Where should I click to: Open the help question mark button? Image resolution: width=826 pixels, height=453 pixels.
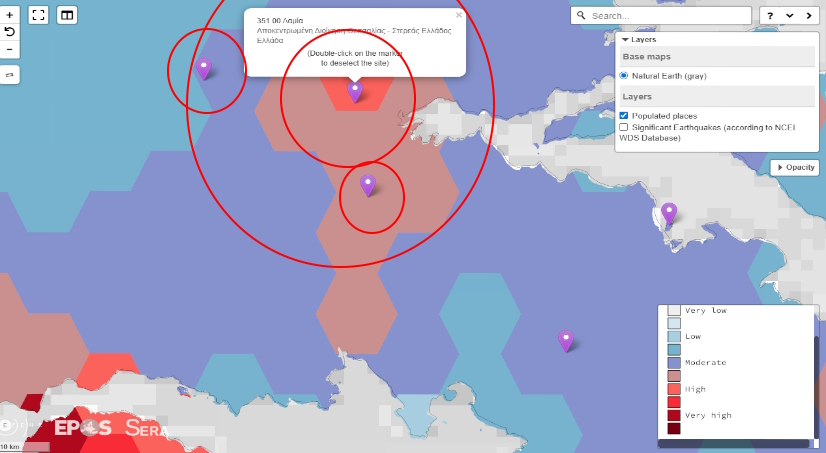click(x=771, y=16)
